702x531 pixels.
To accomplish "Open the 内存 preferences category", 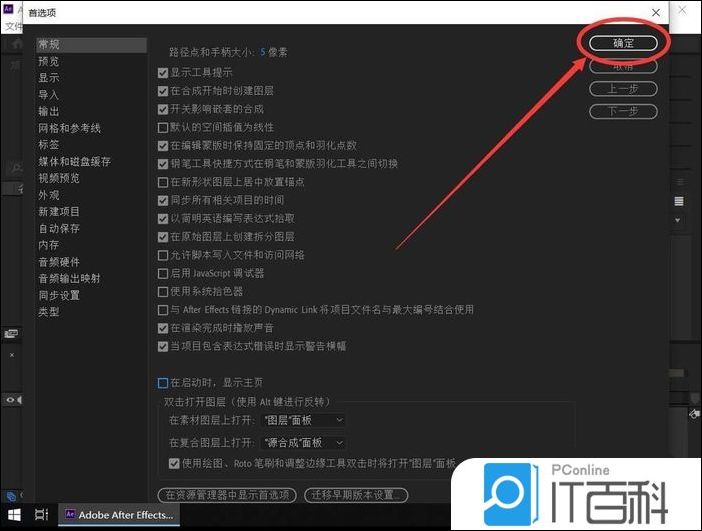I will pos(49,245).
